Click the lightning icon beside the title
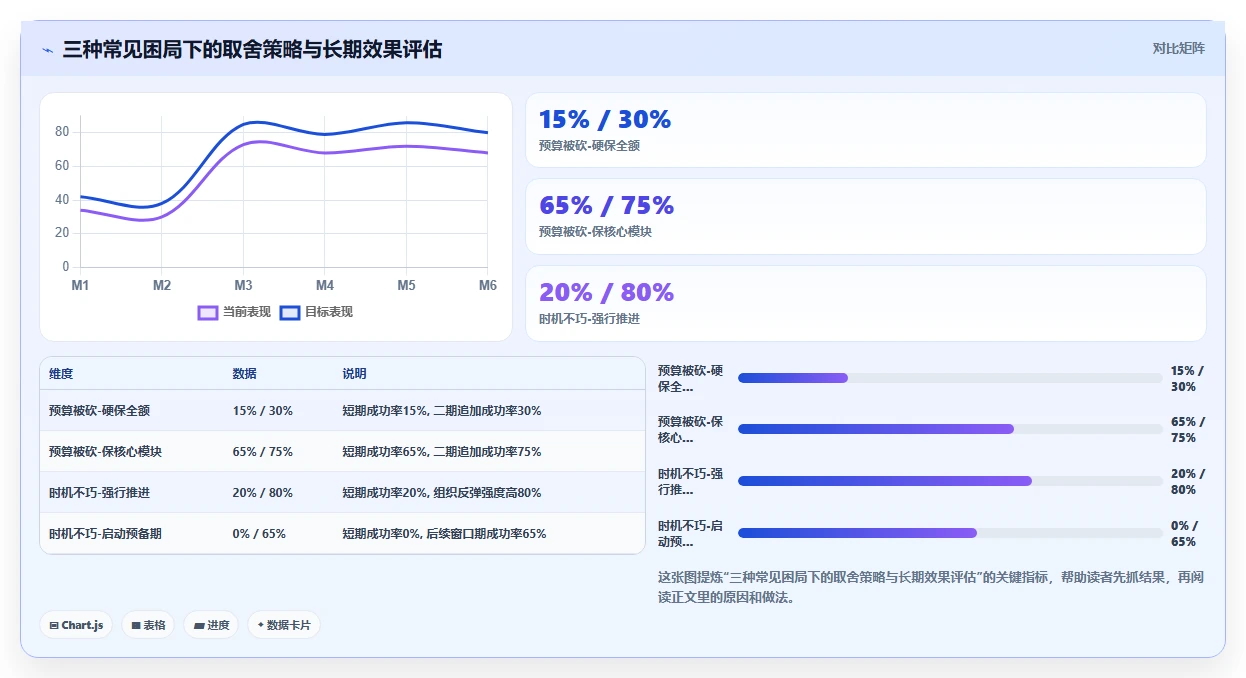This screenshot has height=678, width=1246. coord(47,49)
